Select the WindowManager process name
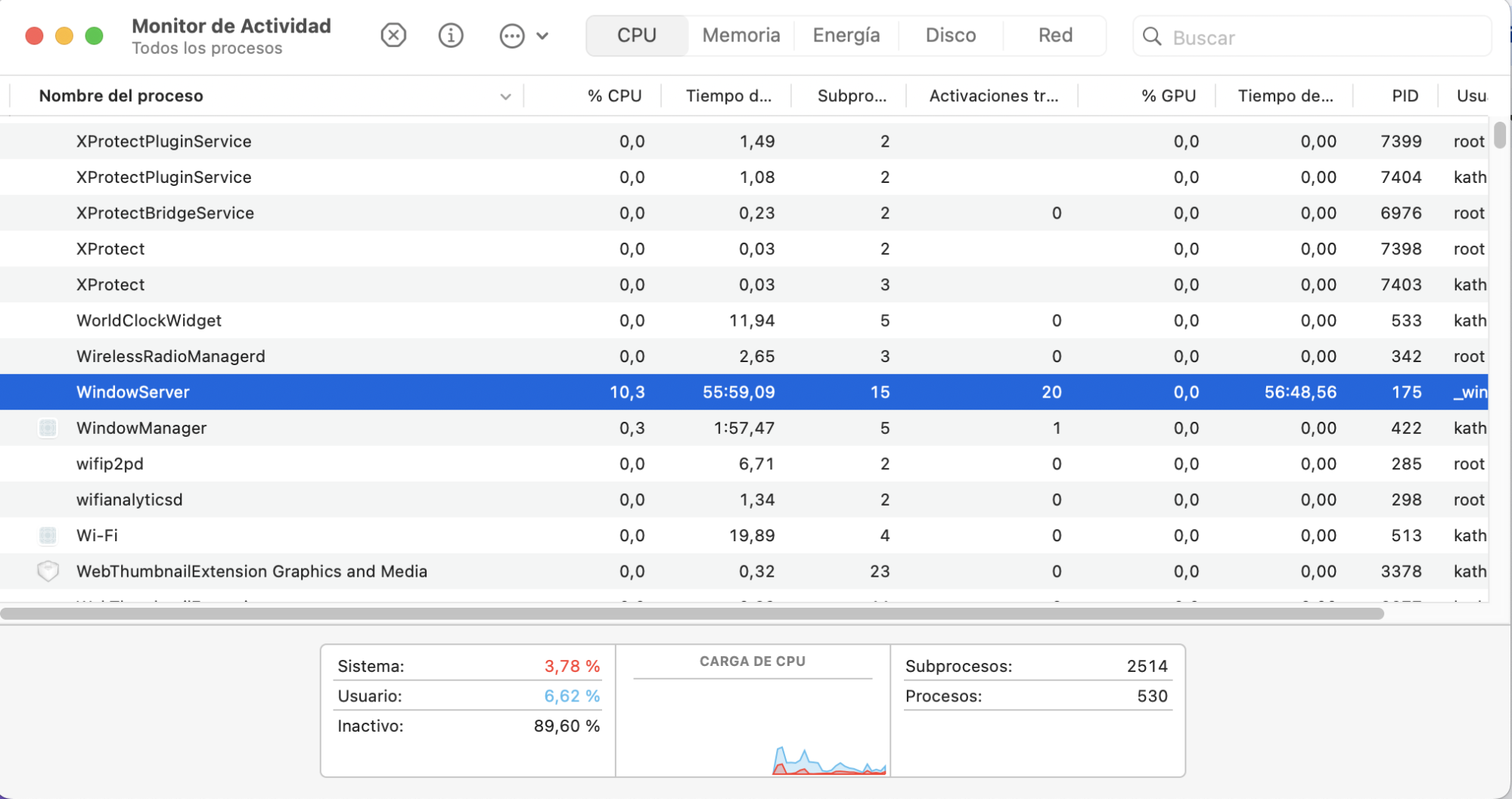 pyautogui.click(x=141, y=428)
